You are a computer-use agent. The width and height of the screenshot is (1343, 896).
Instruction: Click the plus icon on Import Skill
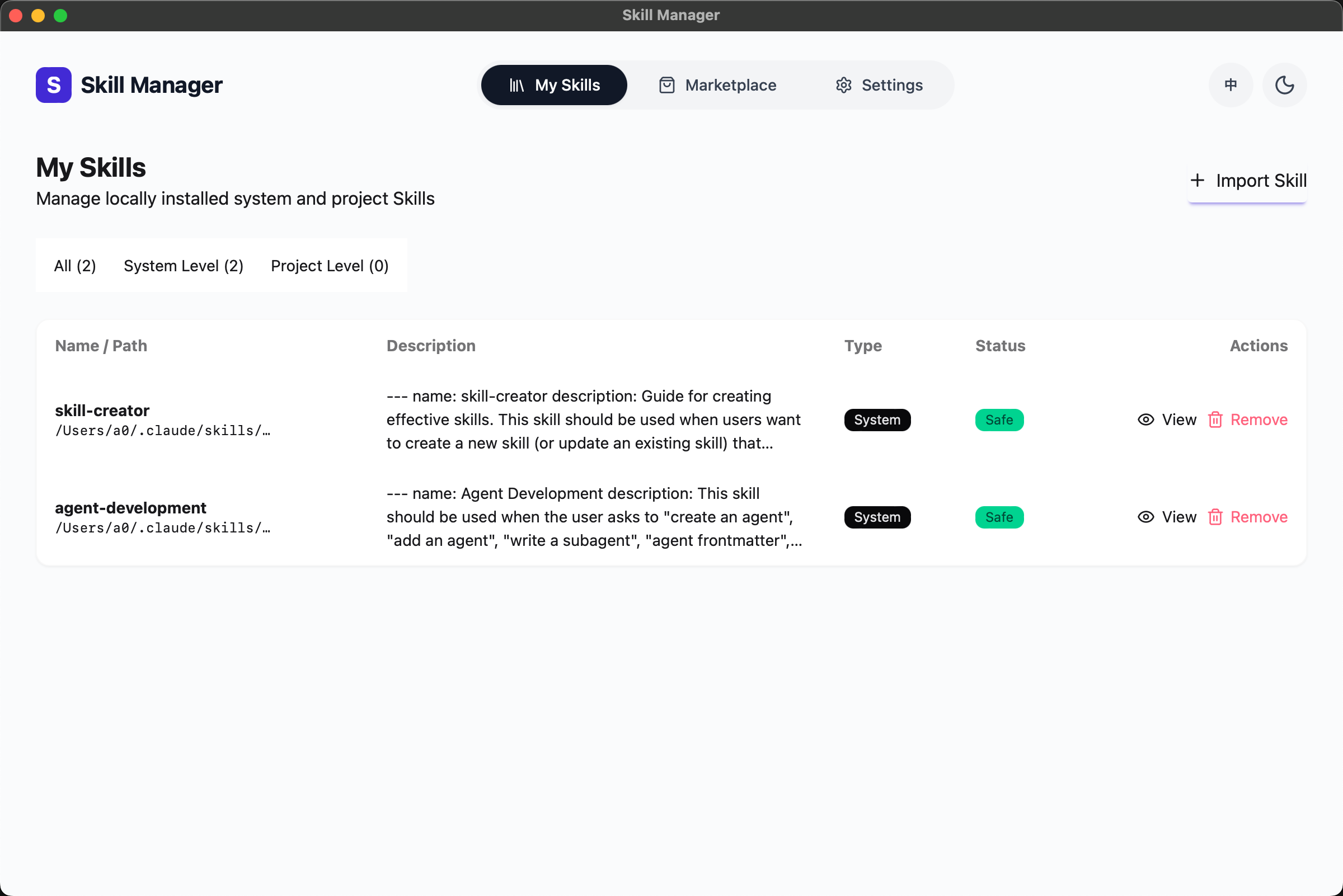(x=1197, y=181)
